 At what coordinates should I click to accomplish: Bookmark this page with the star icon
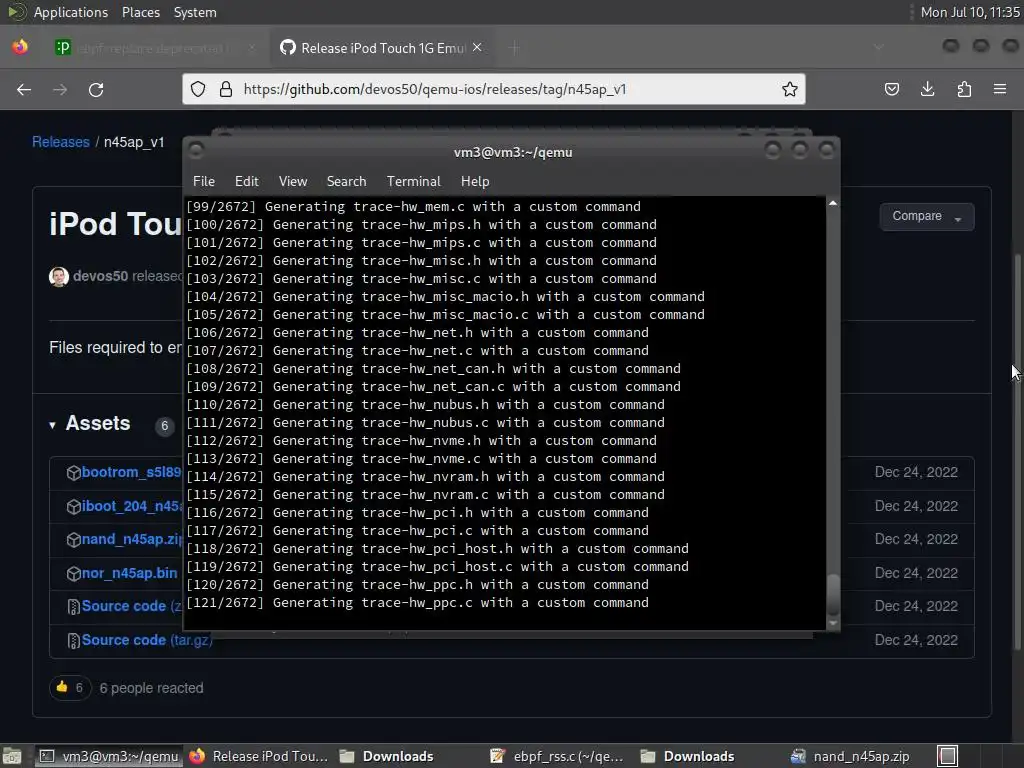click(x=790, y=89)
